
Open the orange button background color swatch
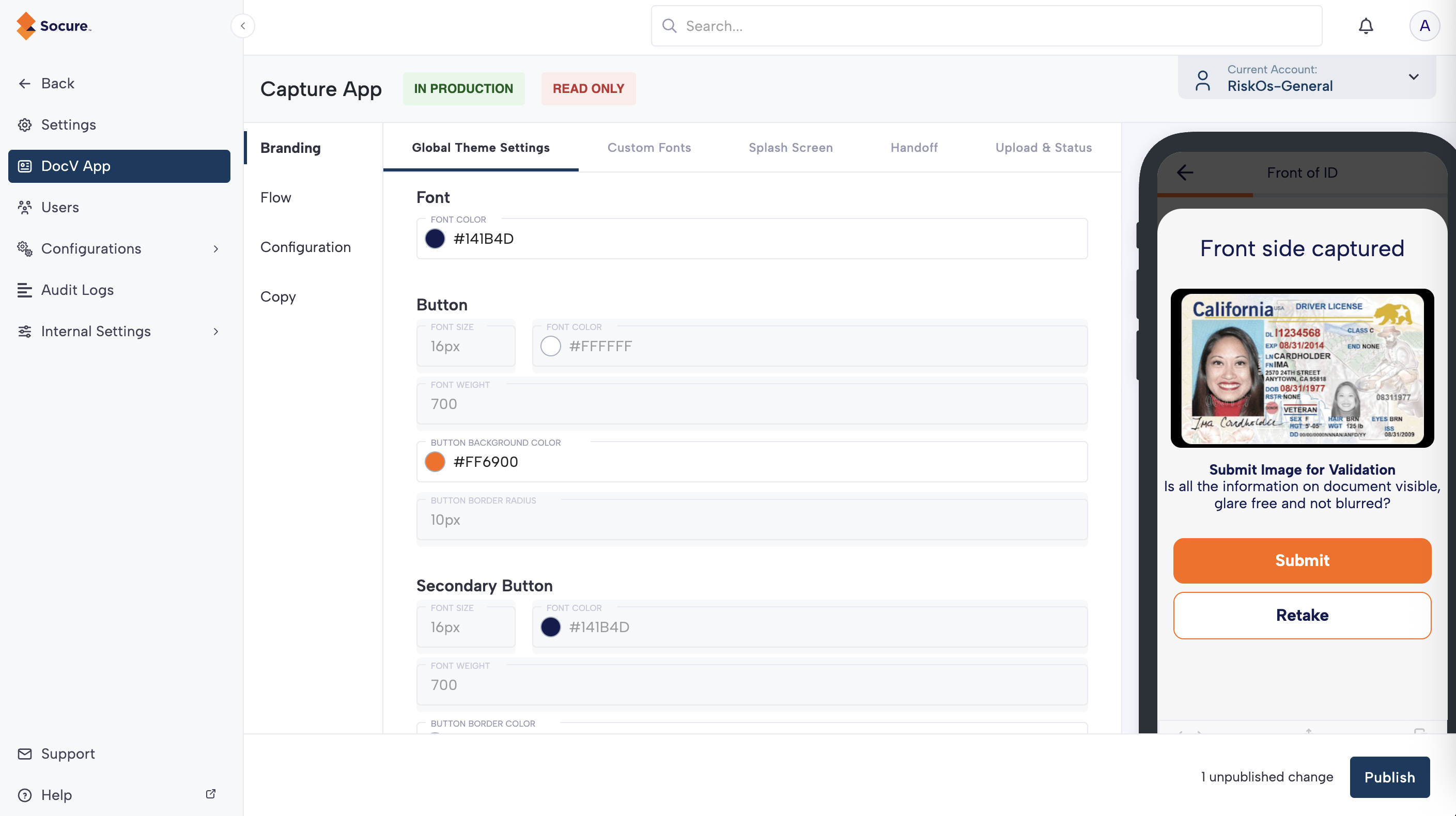(435, 462)
